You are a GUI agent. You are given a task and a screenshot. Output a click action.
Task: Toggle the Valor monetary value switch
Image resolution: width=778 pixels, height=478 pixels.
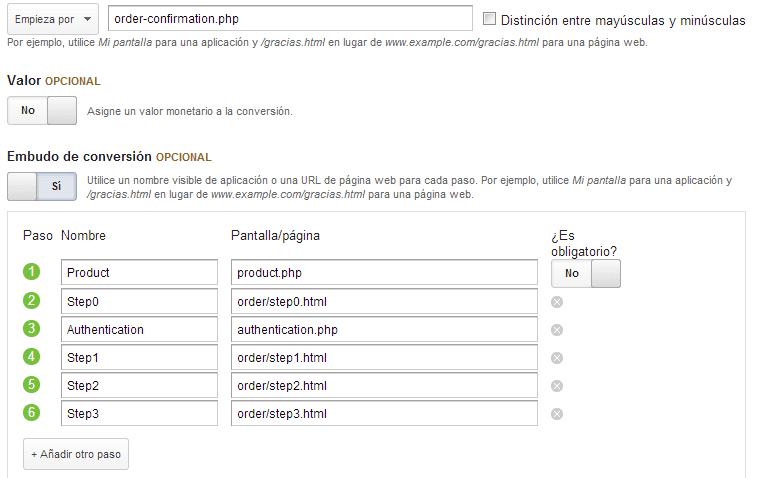coord(42,111)
